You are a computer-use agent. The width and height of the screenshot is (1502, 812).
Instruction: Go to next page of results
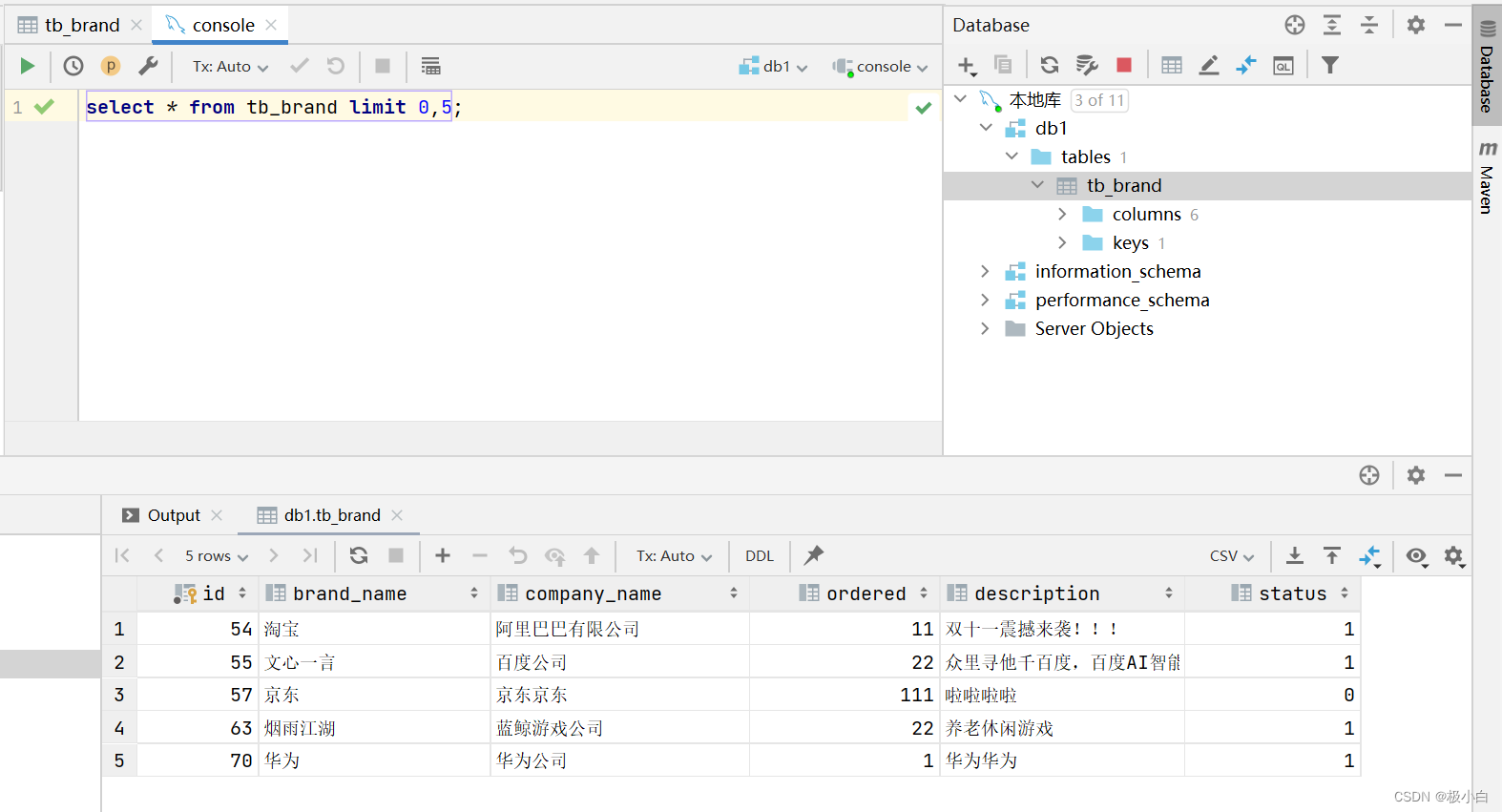tap(274, 555)
